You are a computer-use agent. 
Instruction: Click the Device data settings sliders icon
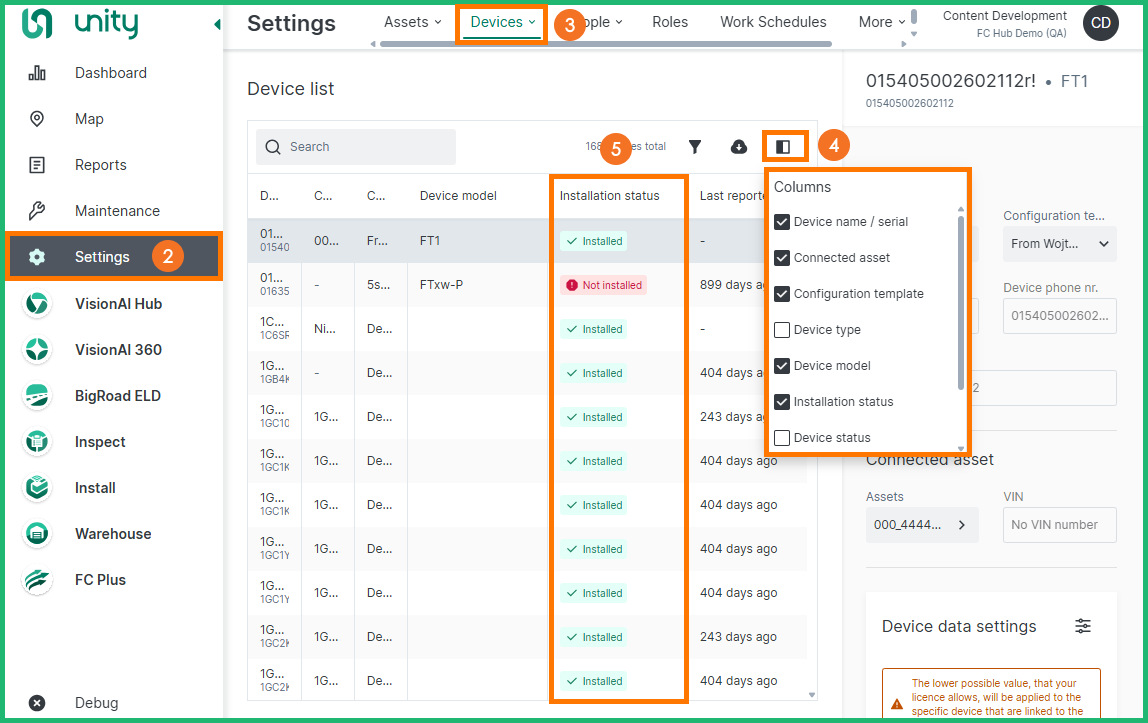point(1083,626)
